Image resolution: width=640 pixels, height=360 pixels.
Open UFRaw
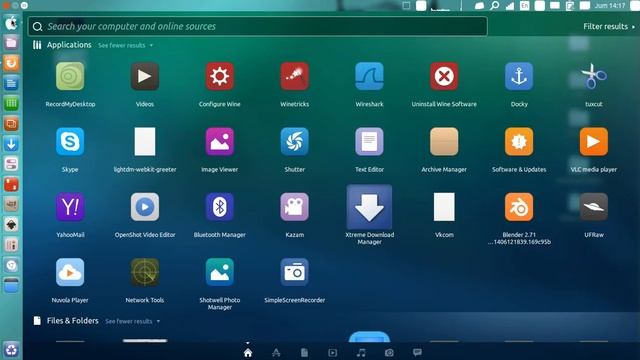click(593, 207)
